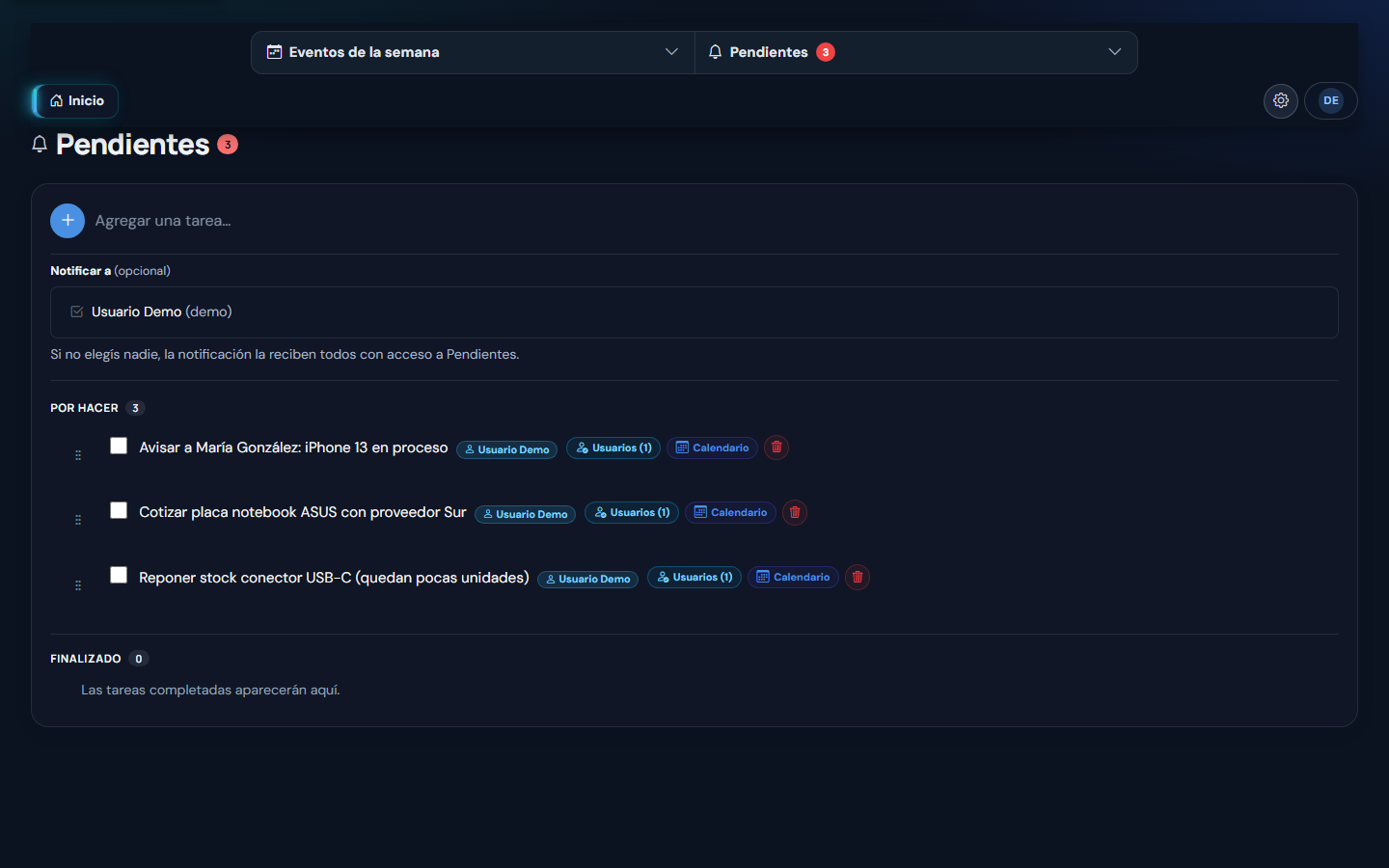Click the drag handle of USB-C conector task
This screenshot has width=1389, height=868.
tap(78, 585)
